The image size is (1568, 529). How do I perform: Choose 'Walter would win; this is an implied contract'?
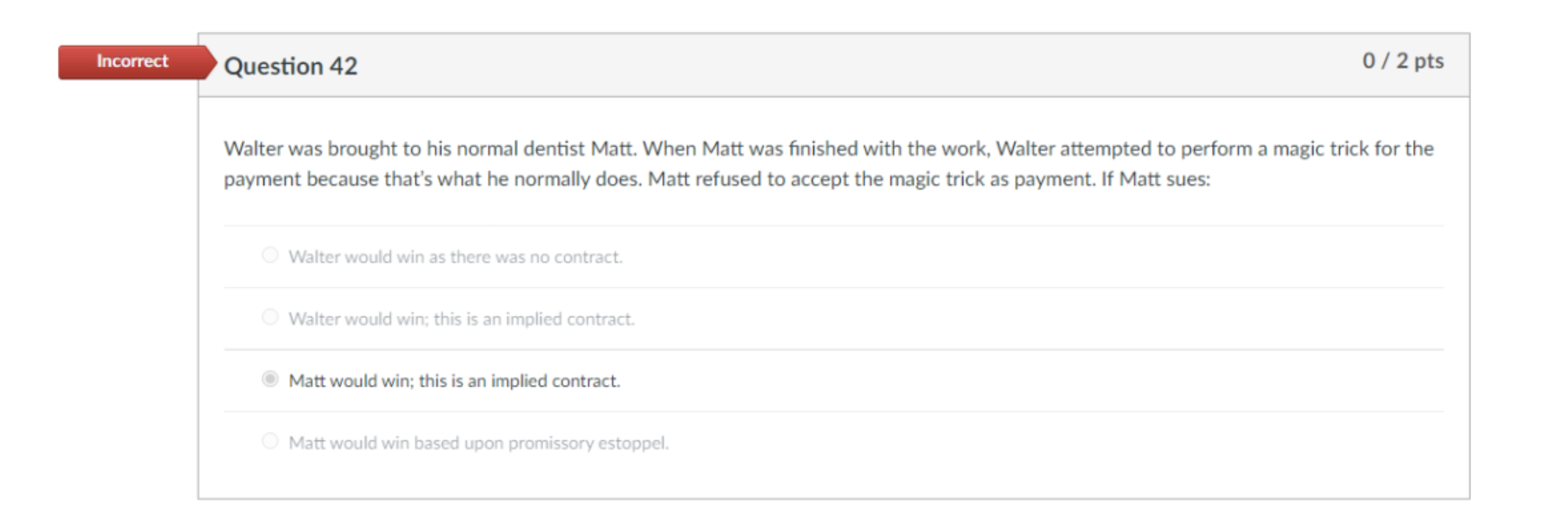[x=270, y=318]
